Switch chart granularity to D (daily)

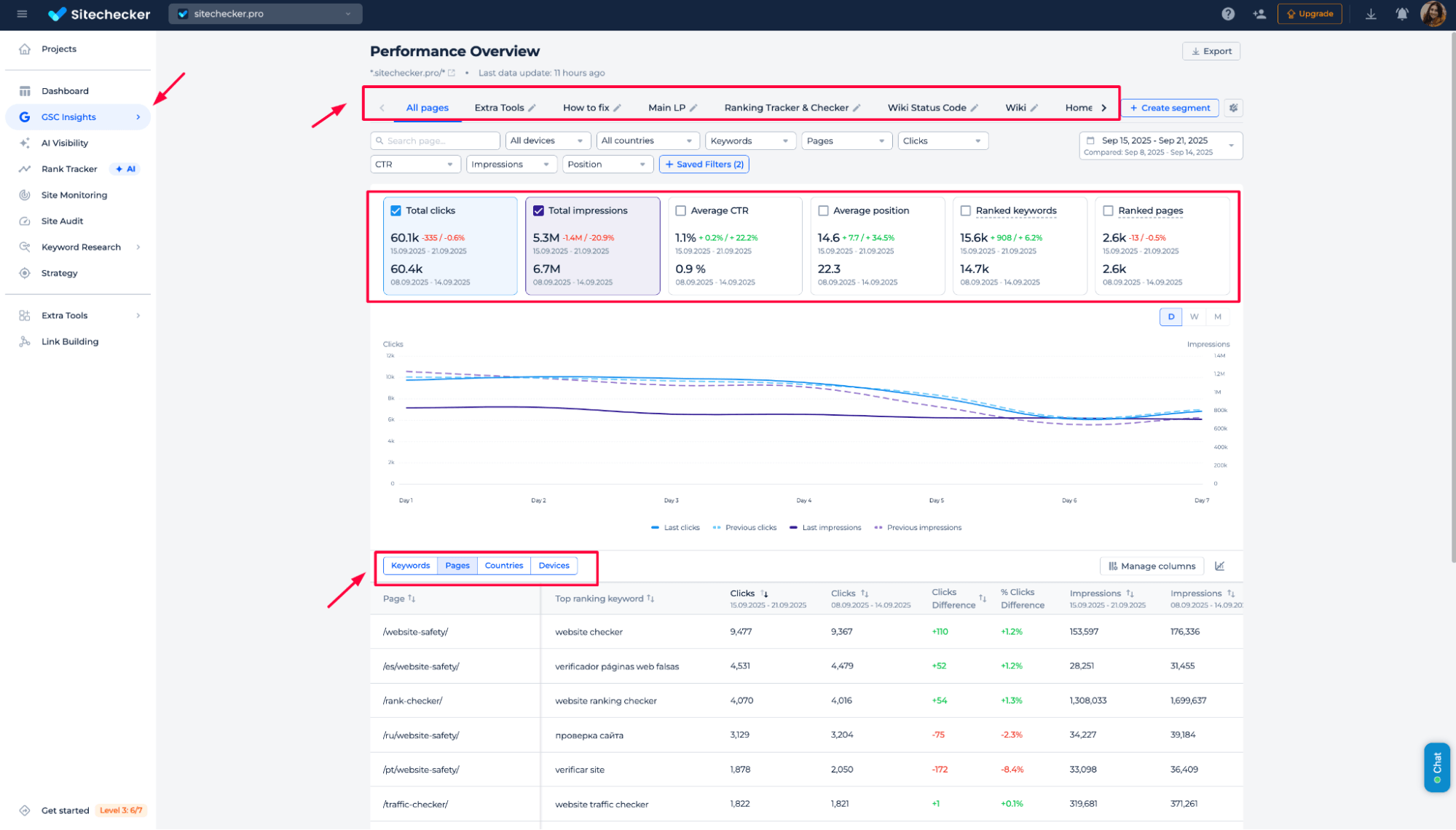click(x=1170, y=317)
